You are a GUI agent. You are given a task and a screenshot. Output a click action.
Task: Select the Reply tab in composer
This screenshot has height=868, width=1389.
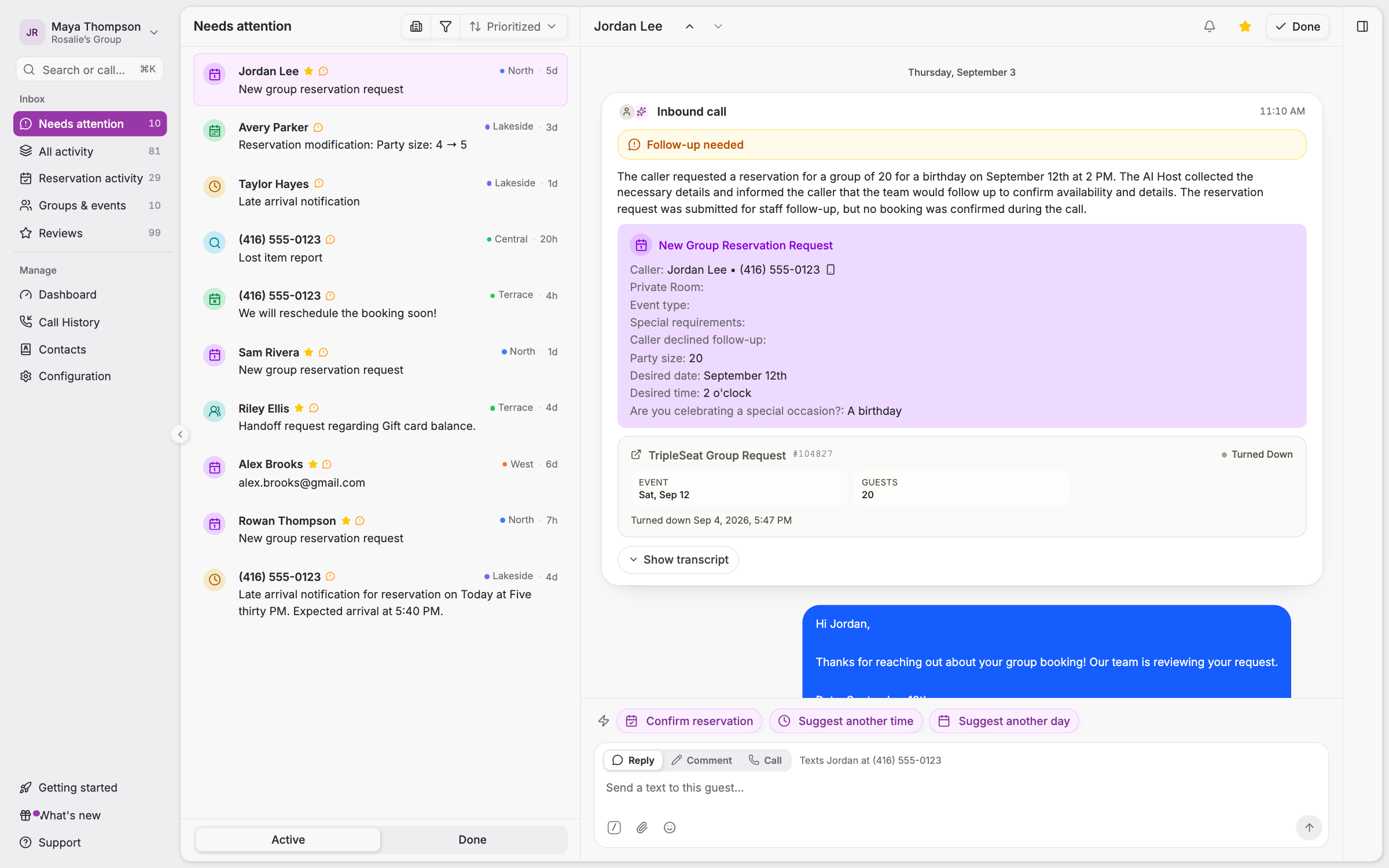(633, 760)
